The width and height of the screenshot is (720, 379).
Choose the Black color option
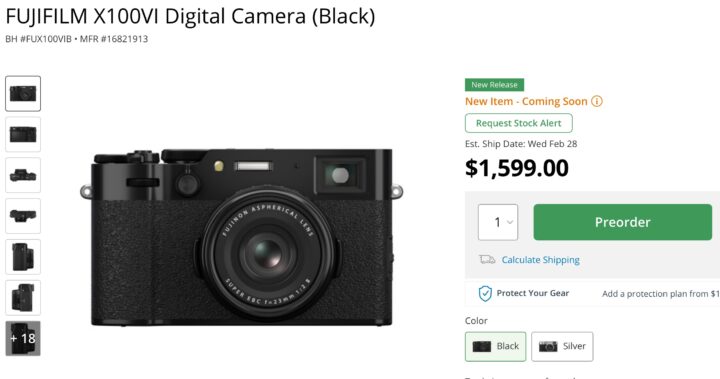[x=495, y=346]
